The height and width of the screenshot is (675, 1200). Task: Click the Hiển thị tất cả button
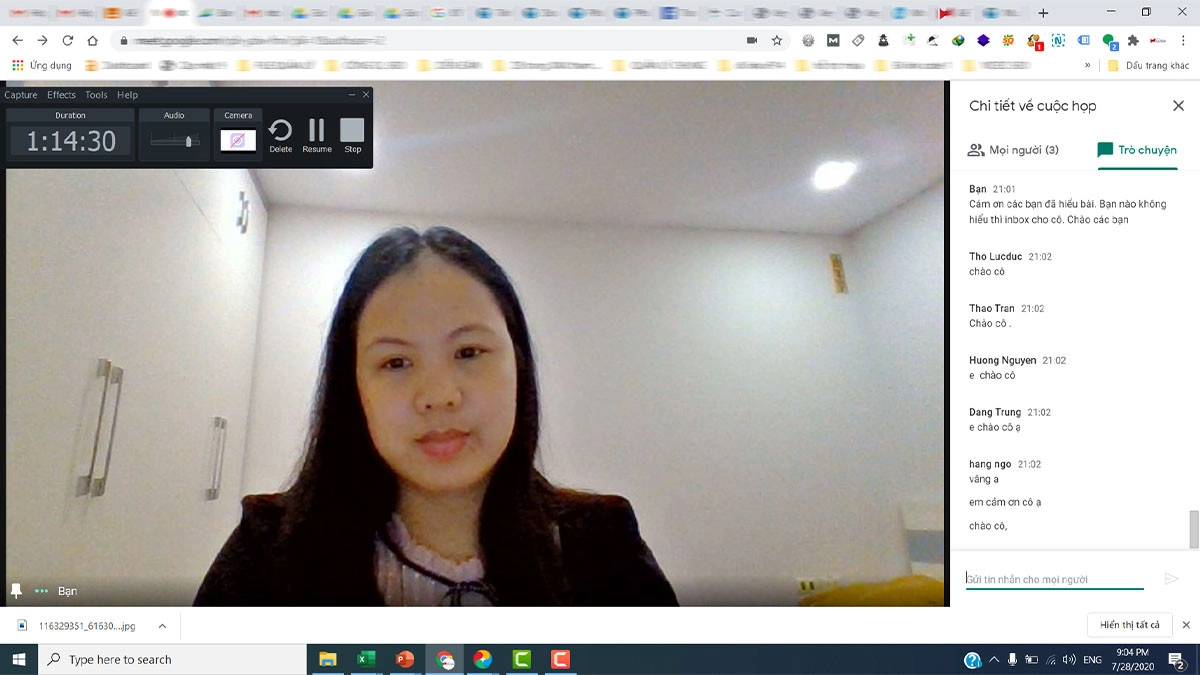coord(1129,625)
